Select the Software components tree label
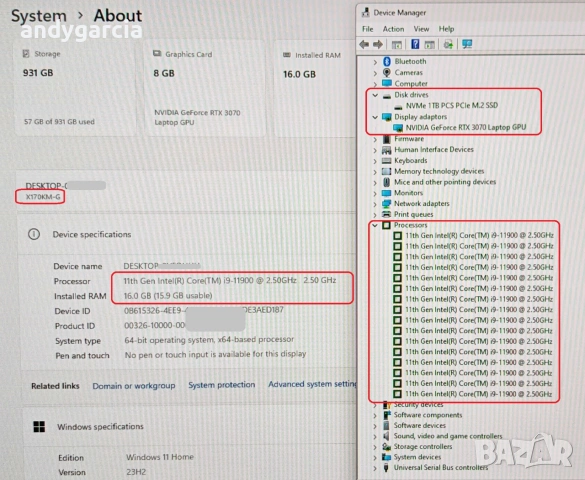 point(428,415)
